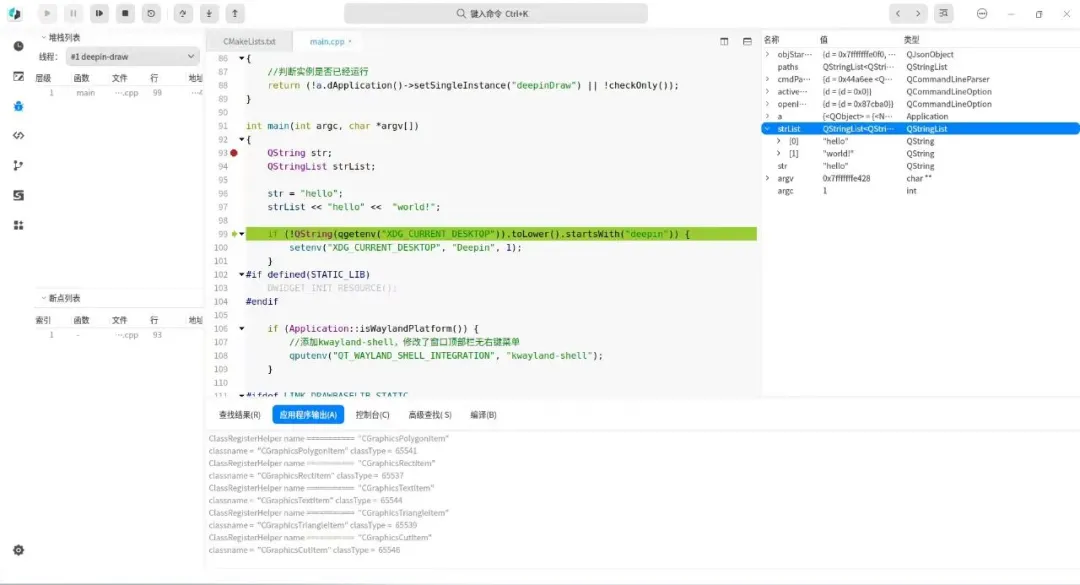Open the 查找结果(R) tab
The image size is (1080, 585).
[x=239, y=415]
